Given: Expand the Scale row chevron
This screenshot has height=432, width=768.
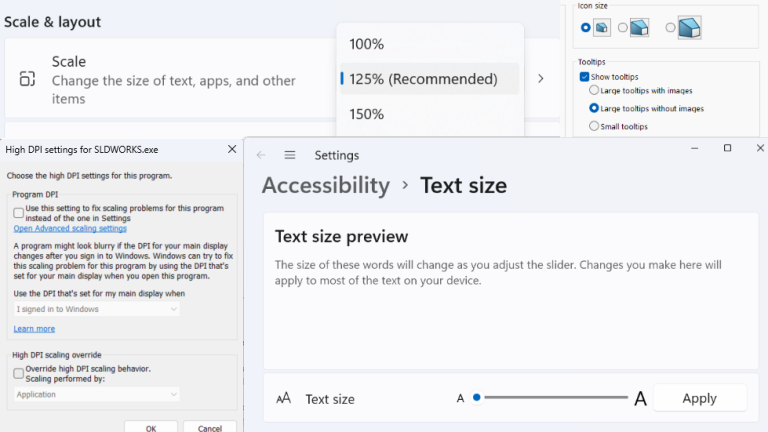Looking at the screenshot, I should click(541, 78).
